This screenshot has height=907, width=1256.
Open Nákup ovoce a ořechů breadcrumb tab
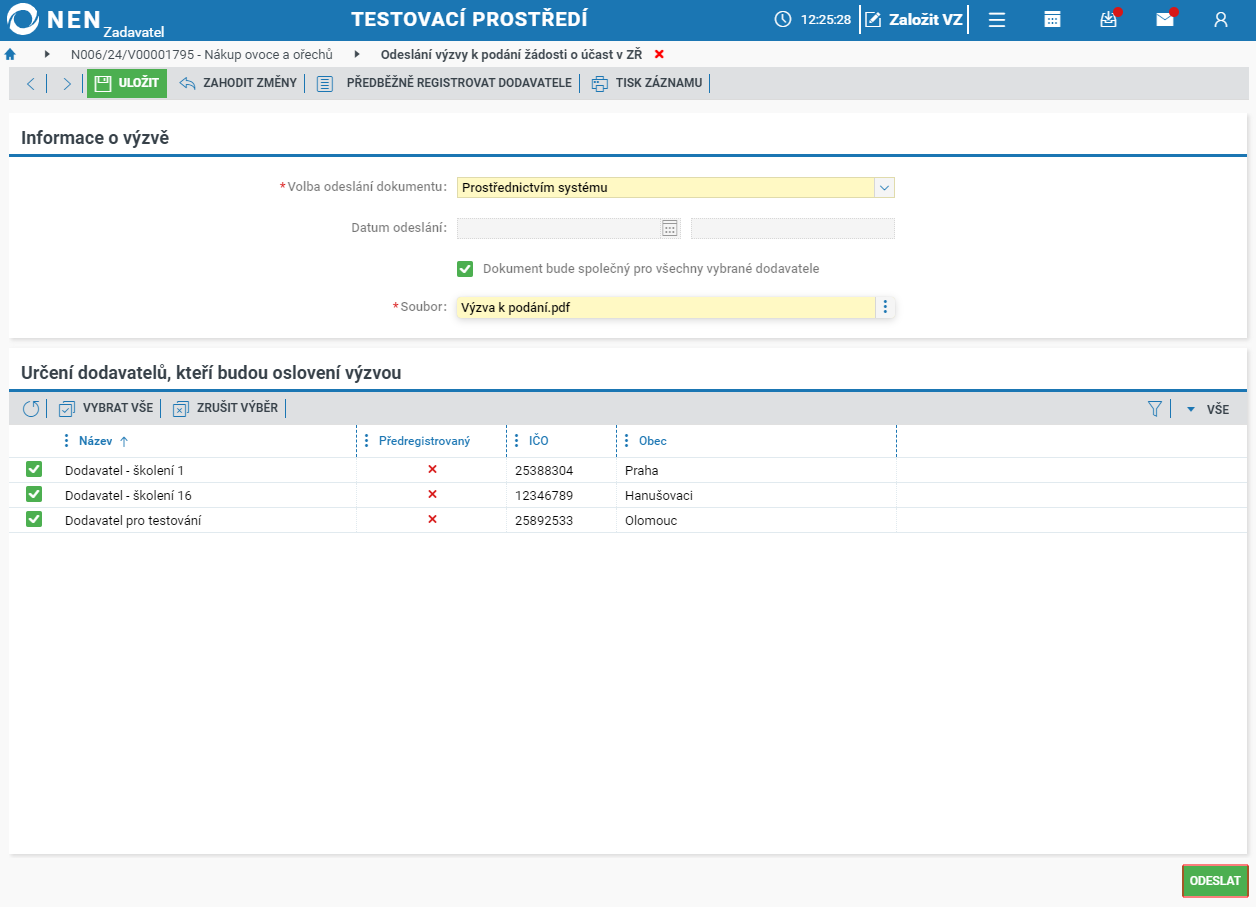point(201,54)
